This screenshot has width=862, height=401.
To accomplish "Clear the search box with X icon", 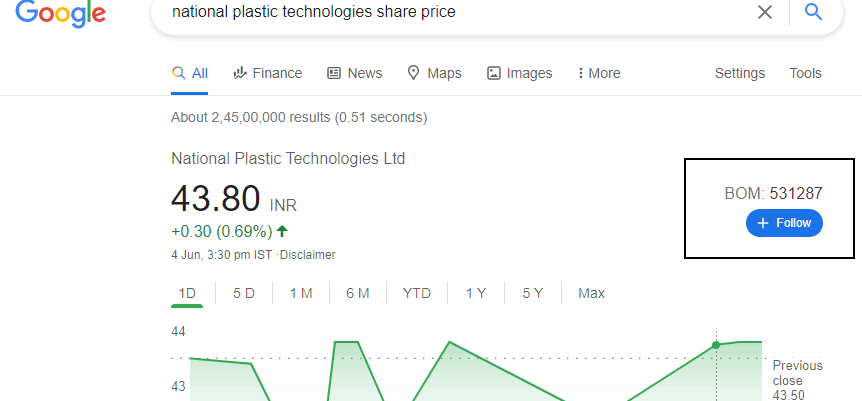I will click(765, 12).
